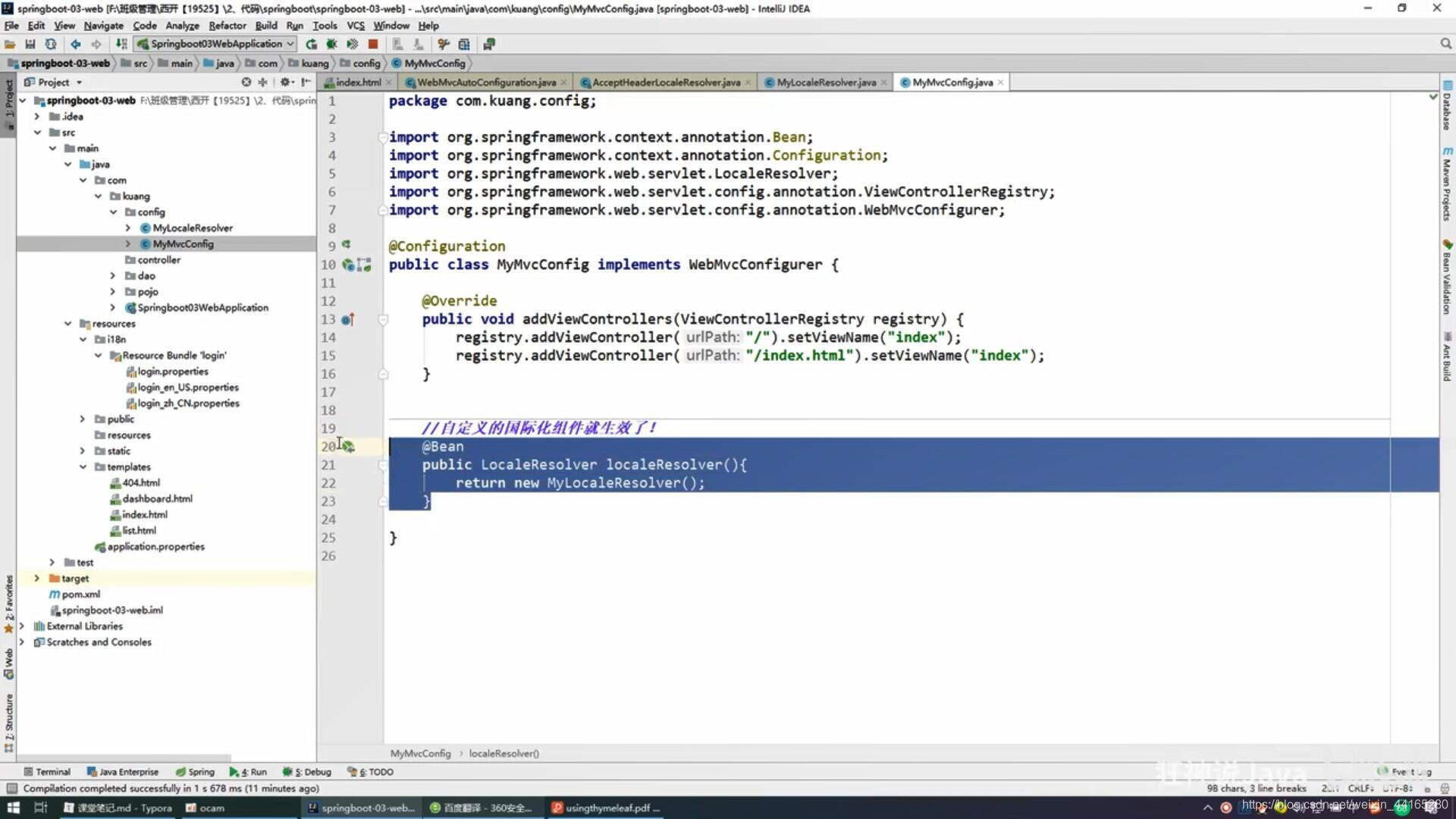Toggle the tool window bars corner icon

coord(11,789)
